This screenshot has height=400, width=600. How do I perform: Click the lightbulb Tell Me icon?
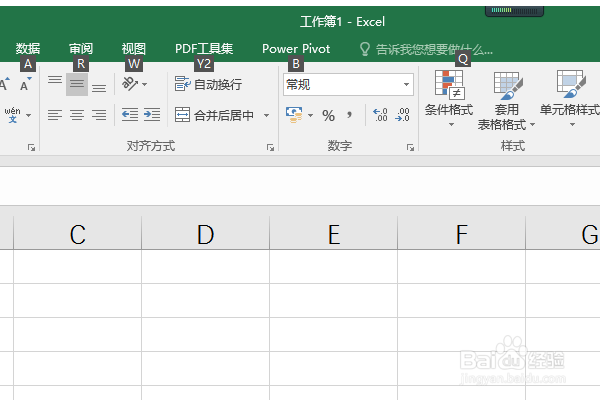pyautogui.click(x=365, y=49)
